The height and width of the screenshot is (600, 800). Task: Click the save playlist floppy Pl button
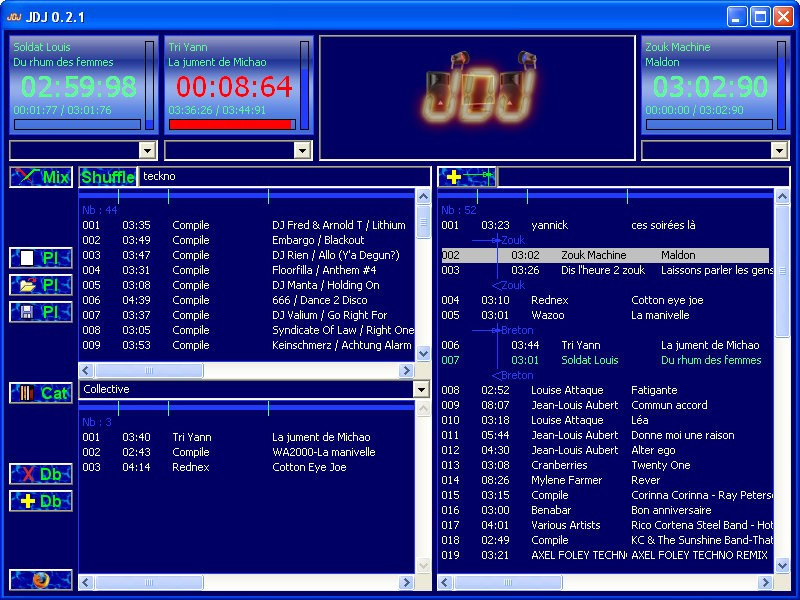[41, 312]
